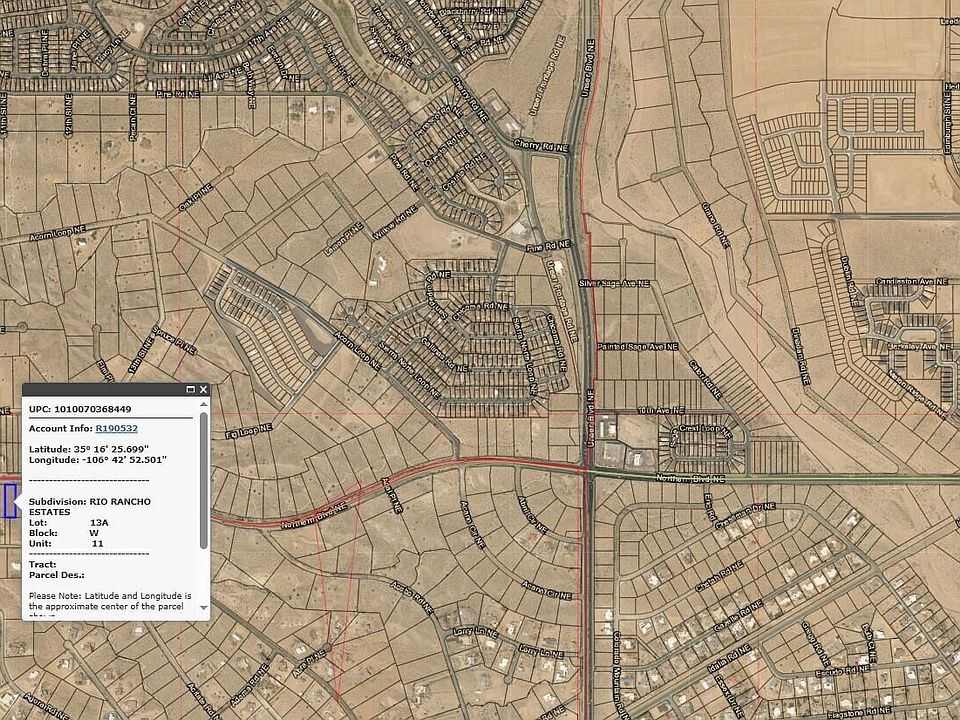This screenshot has width=960, height=720.
Task: Click the Latitude coordinate text
Action: [88, 448]
